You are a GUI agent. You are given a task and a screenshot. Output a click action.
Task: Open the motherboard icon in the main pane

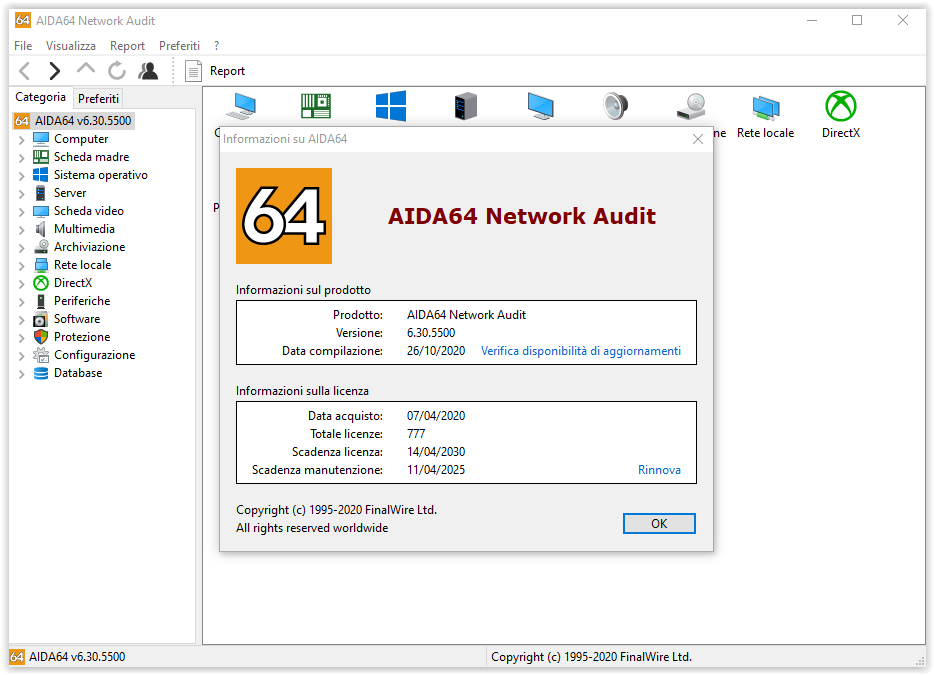click(x=316, y=107)
